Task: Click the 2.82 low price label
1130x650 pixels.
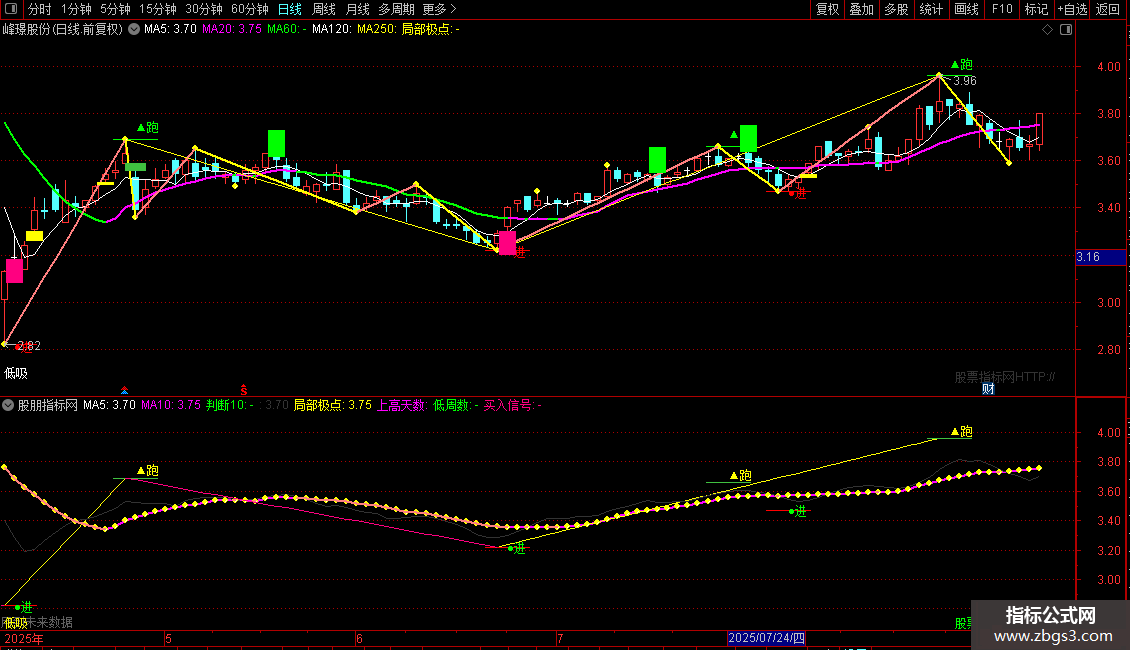Action: (x=29, y=346)
